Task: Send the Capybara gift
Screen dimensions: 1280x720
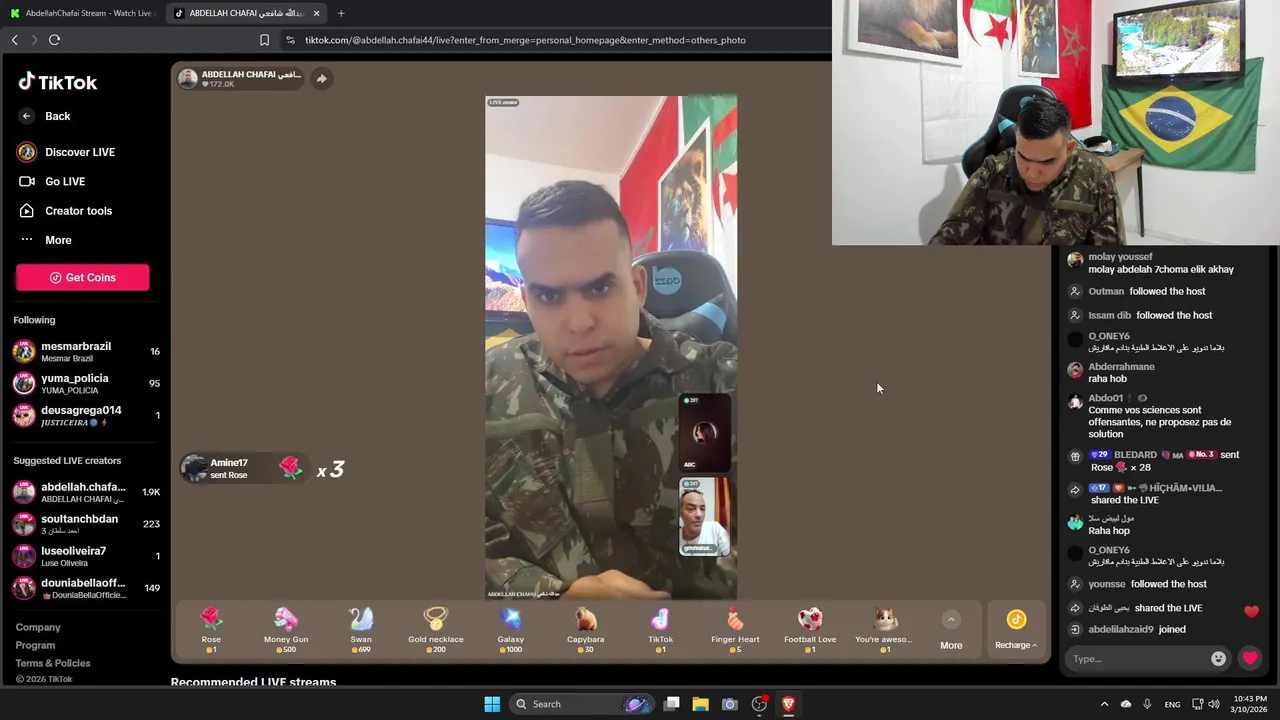Action: 586,630
